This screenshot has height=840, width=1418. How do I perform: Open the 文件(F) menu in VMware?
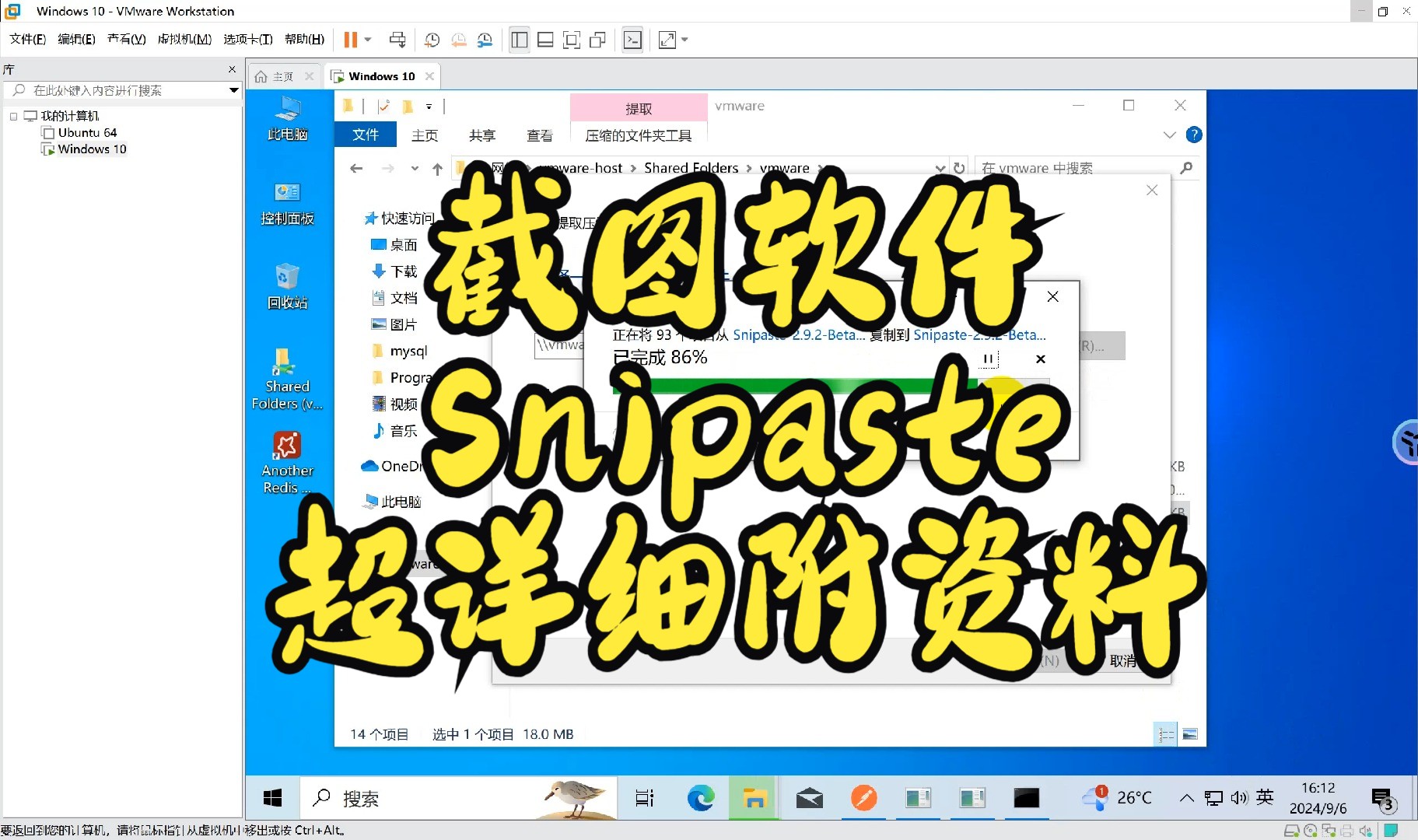tap(27, 39)
